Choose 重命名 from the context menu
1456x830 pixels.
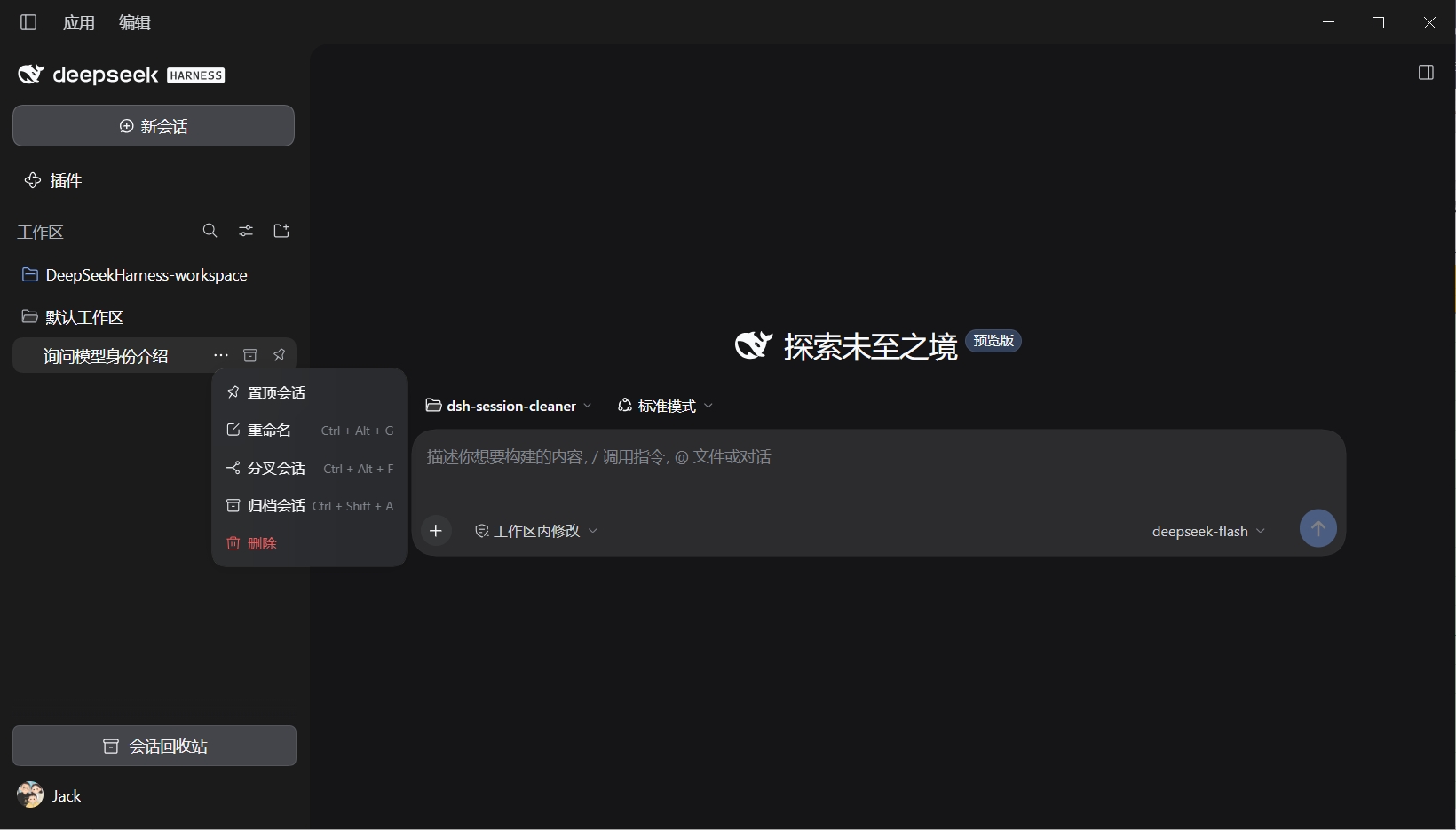click(x=309, y=431)
